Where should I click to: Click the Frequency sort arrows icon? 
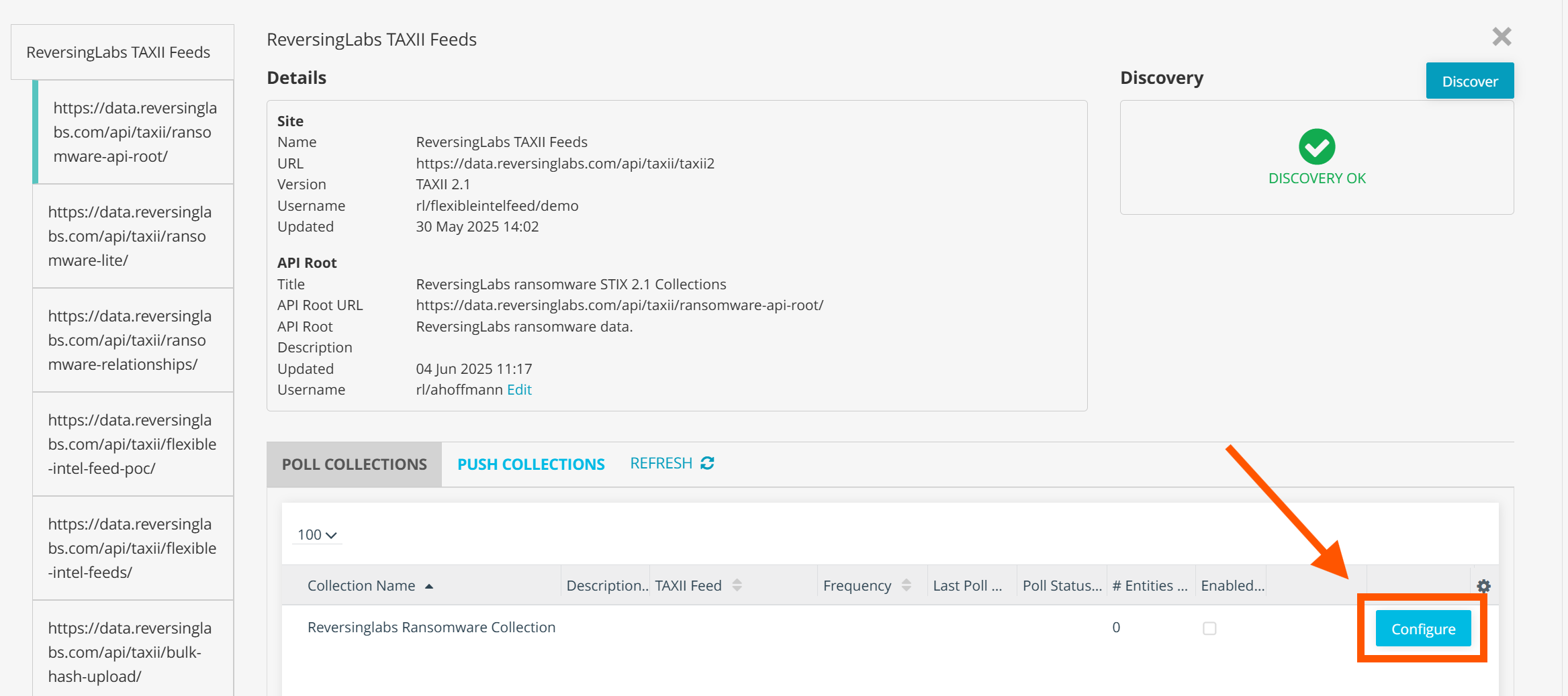907,585
